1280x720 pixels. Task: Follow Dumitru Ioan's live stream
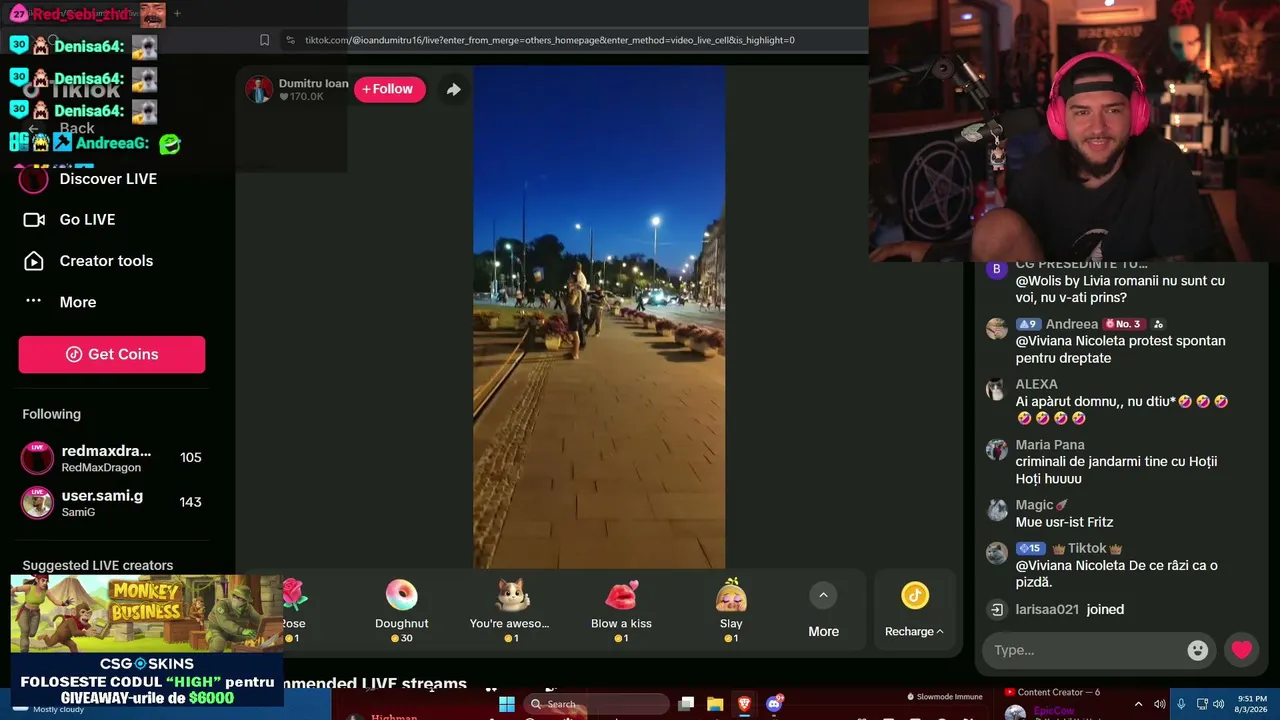click(390, 89)
